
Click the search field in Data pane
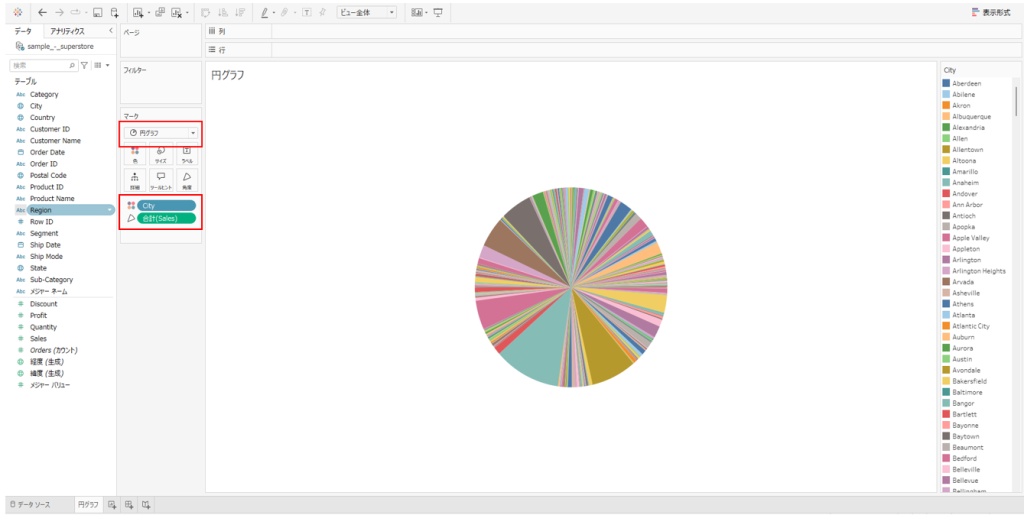click(x=40, y=65)
